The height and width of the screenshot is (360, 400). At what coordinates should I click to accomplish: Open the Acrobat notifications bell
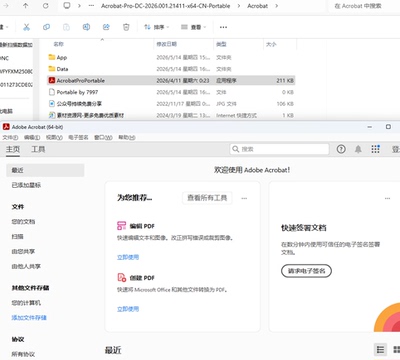358,149
